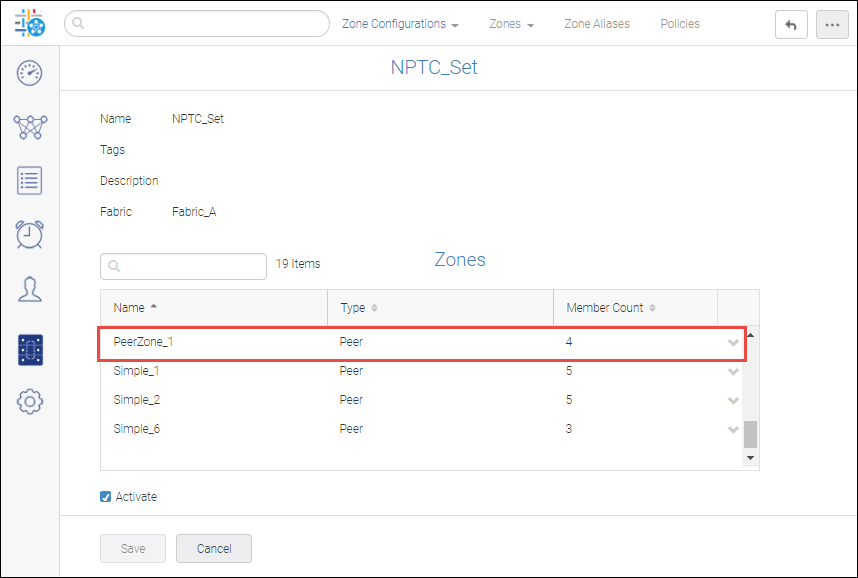The width and height of the screenshot is (858, 578).
Task: Open the inventory list icon in sidebar
Action: [x=30, y=181]
